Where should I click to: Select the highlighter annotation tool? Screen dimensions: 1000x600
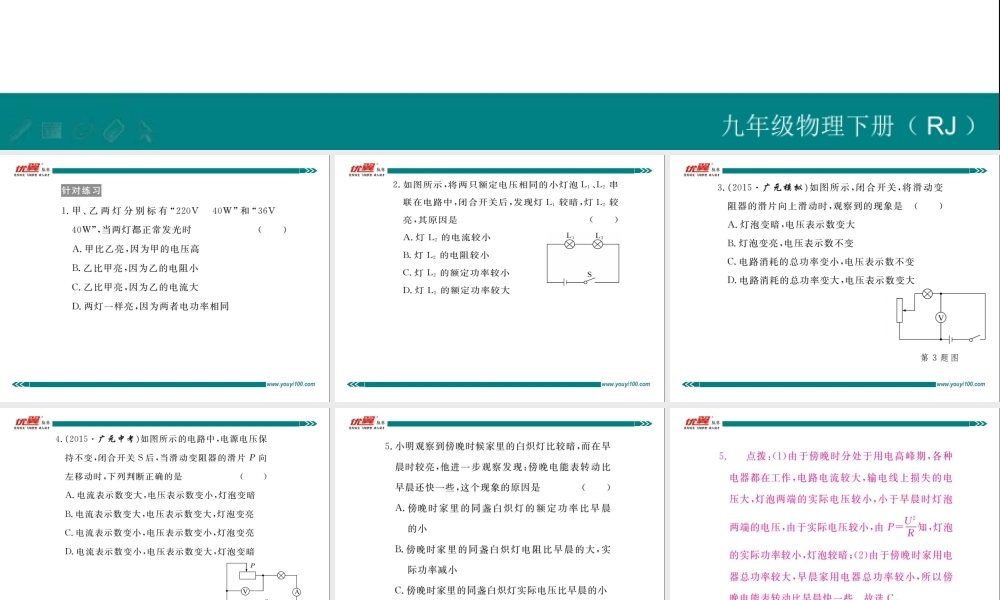click(x=82, y=130)
